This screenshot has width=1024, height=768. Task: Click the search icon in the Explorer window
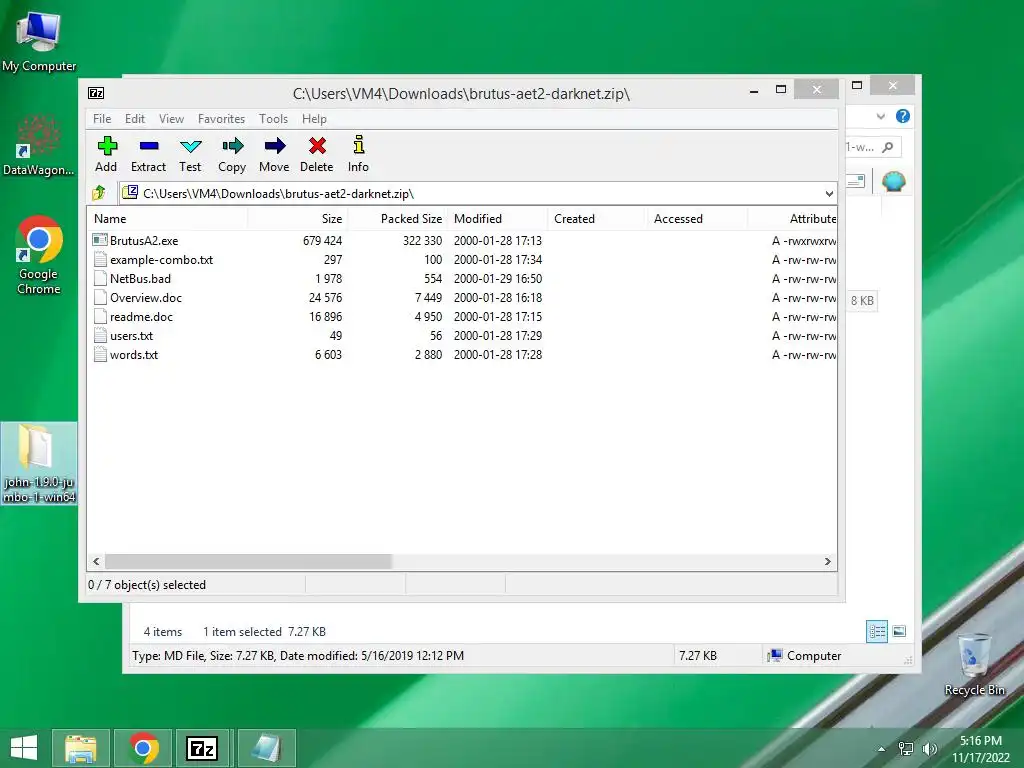[x=888, y=147]
